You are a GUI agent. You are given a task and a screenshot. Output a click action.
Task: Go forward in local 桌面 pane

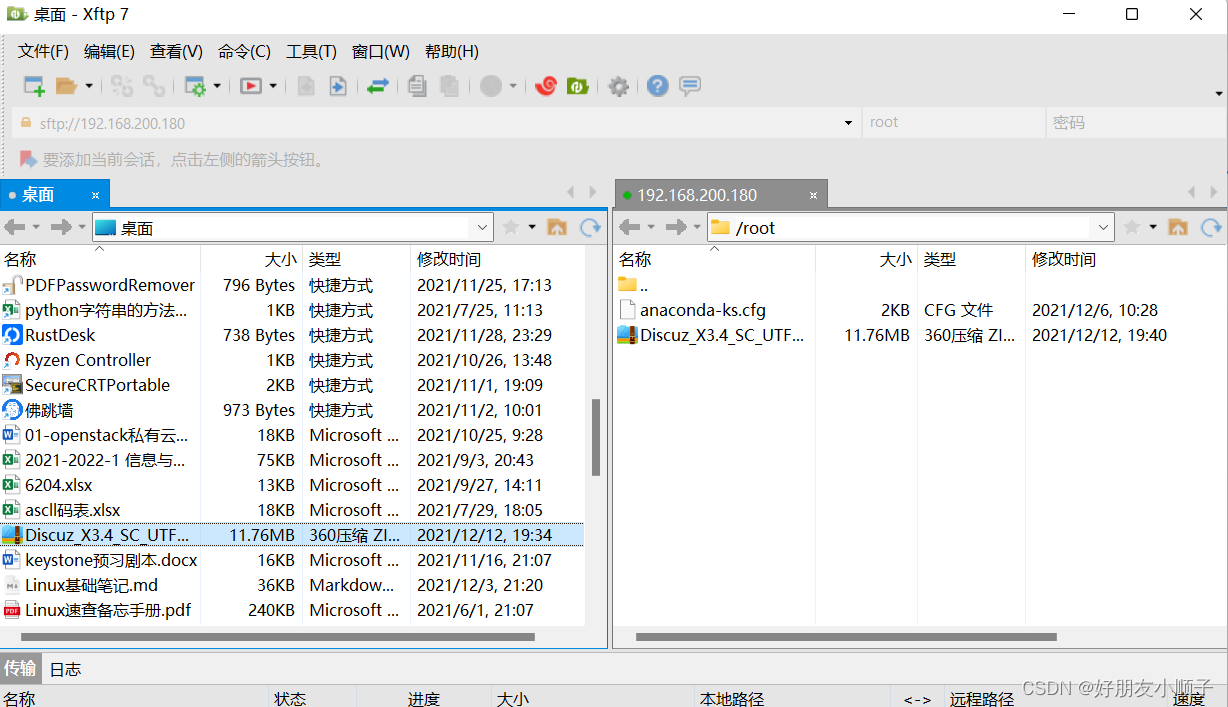(x=60, y=228)
